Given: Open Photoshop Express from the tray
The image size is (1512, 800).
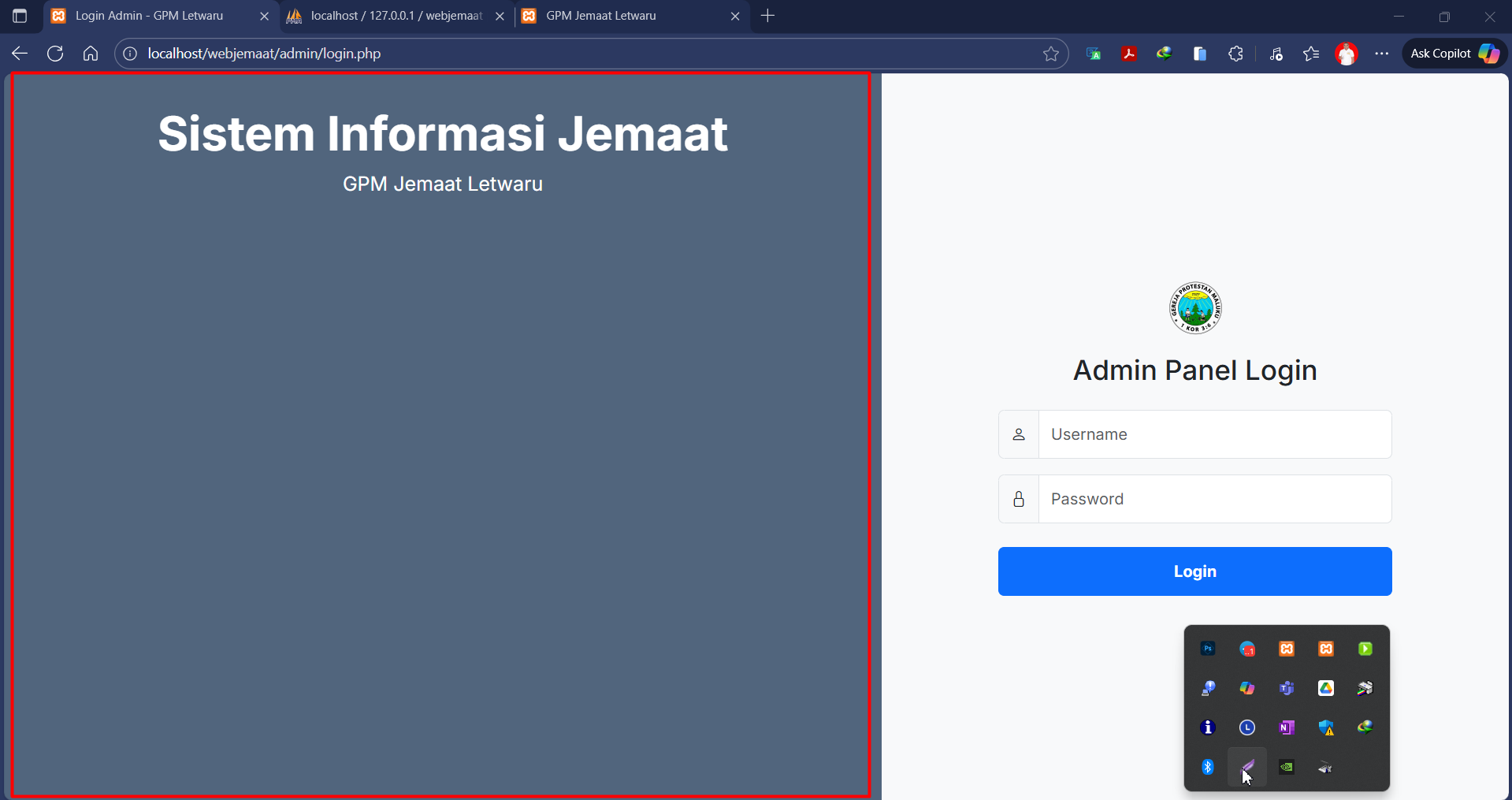Looking at the screenshot, I should [1207, 648].
